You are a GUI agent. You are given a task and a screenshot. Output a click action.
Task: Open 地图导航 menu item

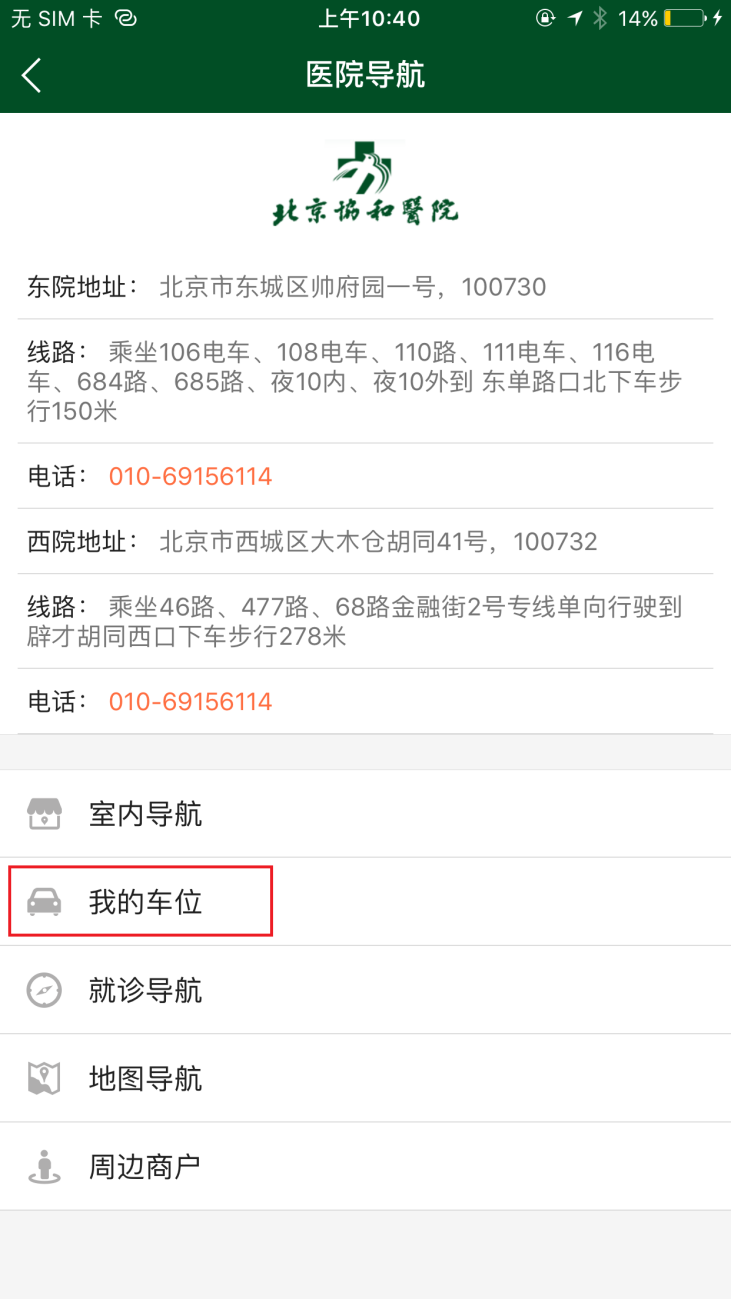(x=365, y=1078)
